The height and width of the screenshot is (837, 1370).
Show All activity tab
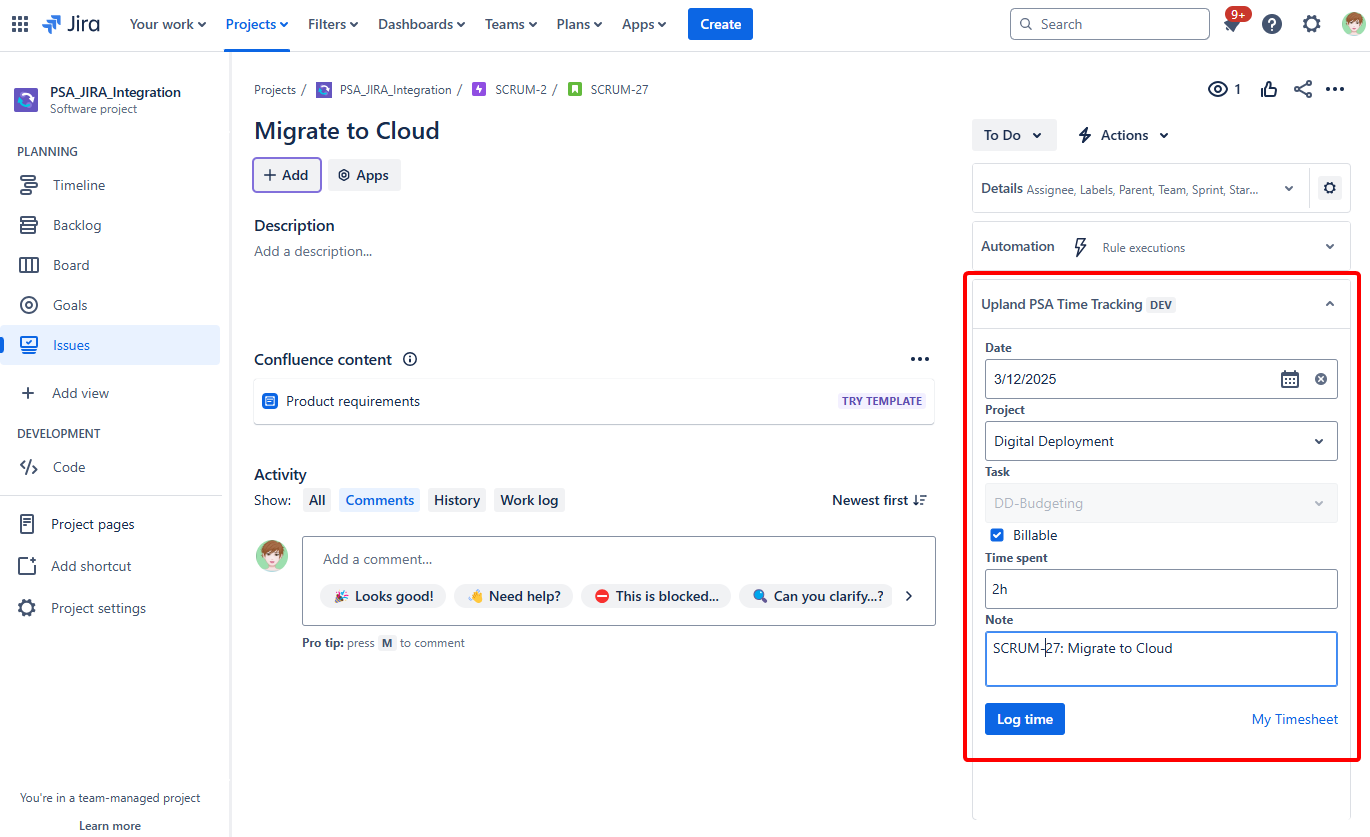317,500
